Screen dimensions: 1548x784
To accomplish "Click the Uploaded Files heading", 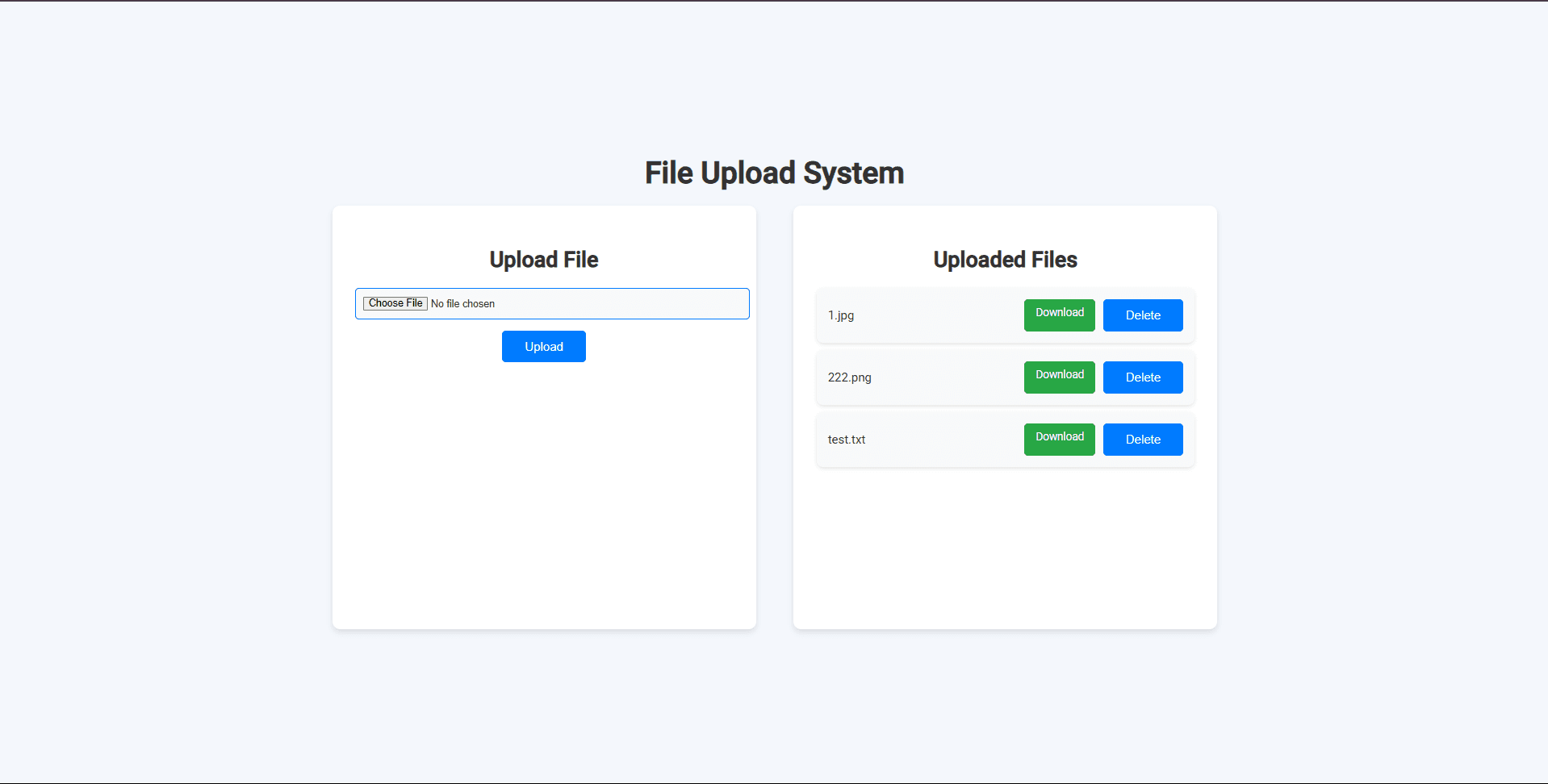I will point(1005,260).
